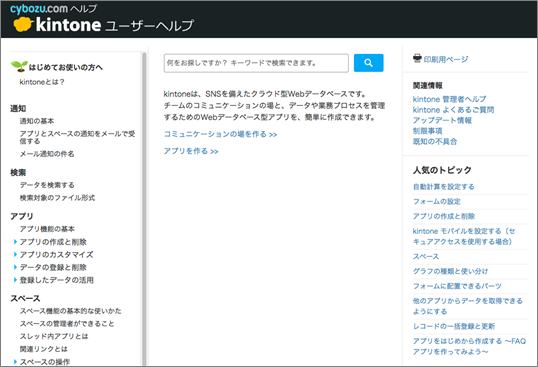This screenshot has width=538, height=367.
Task: Follow the アプリを作る >> link
Action: tap(191, 151)
